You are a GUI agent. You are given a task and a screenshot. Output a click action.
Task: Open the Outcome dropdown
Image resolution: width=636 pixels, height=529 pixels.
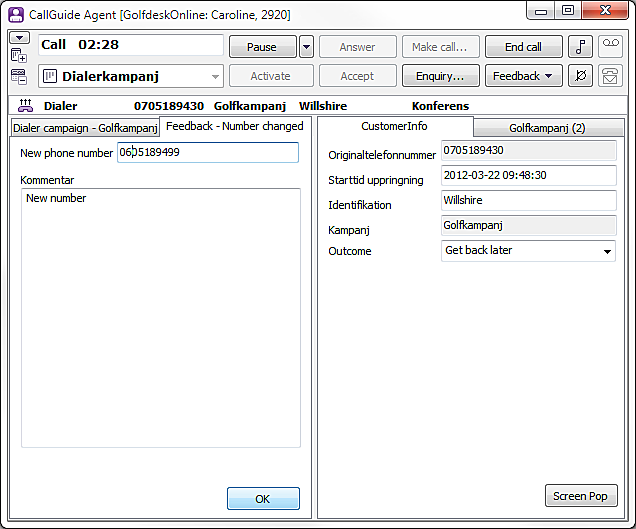click(x=607, y=251)
